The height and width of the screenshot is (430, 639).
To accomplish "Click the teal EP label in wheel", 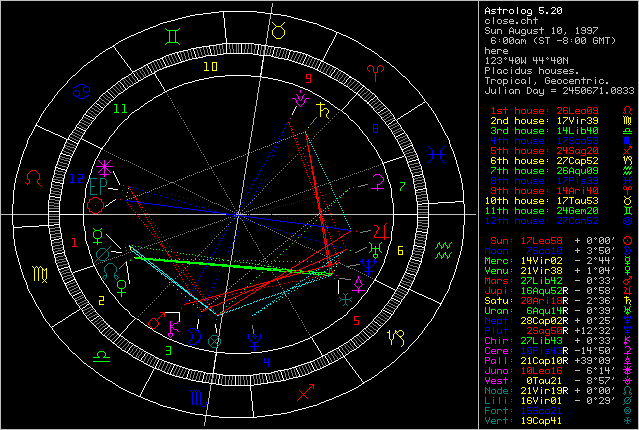I will (98, 186).
